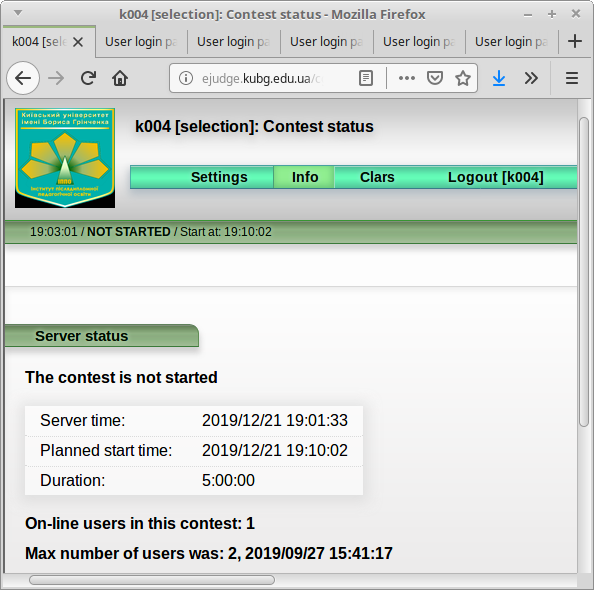The height and width of the screenshot is (590, 594).
Task: Click the horizontal scrollbar at the bottom
Action: click(152, 580)
